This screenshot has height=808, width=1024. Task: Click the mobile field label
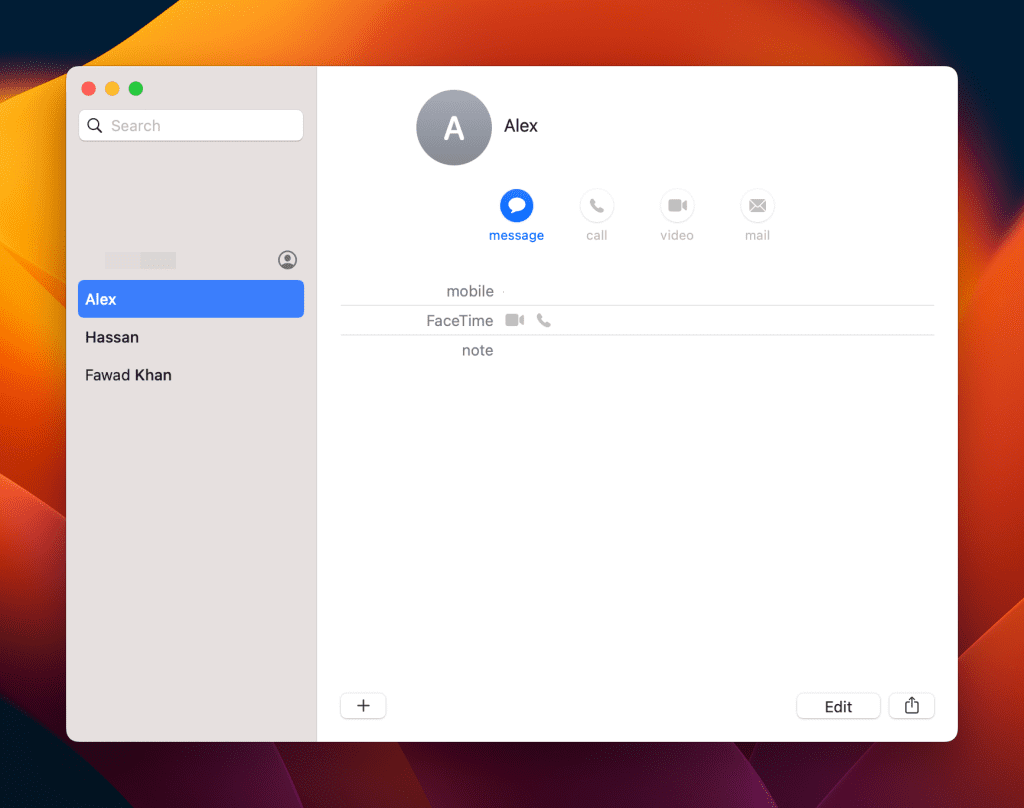(x=470, y=291)
